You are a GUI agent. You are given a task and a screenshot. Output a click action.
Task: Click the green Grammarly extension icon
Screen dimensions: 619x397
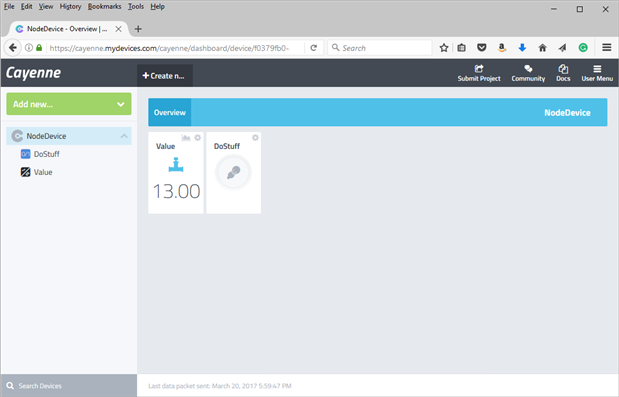click(583, 48)
